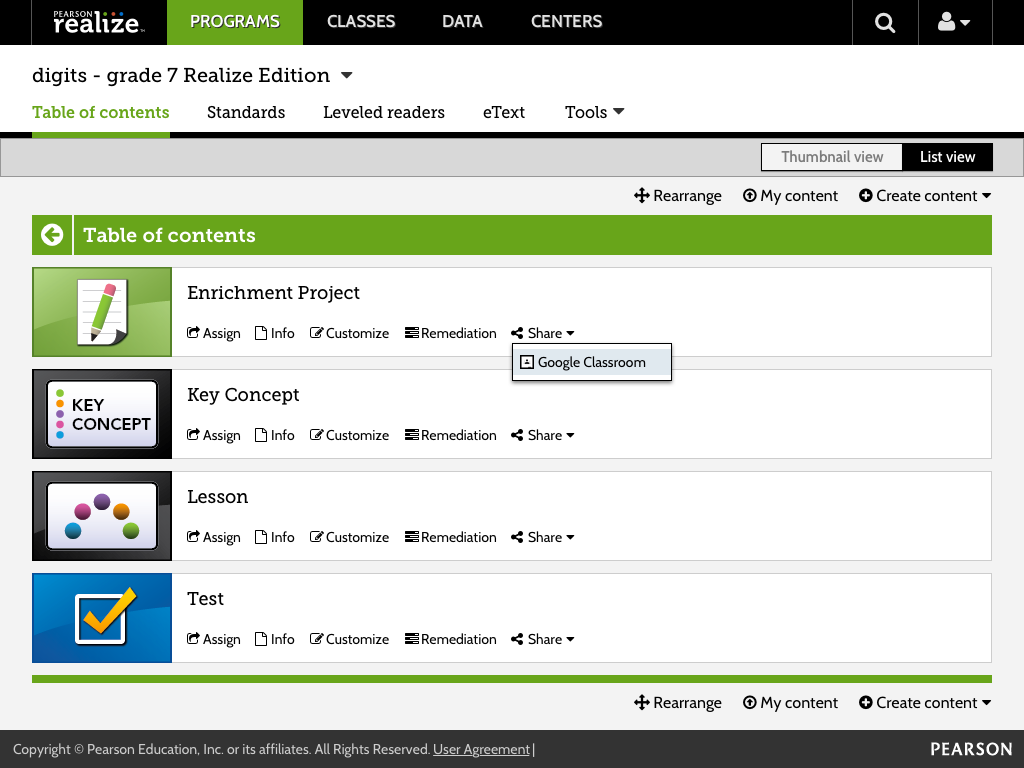Go to the CLASSES tab
This screenshot has height=768, width=1024.
click(x=361, y=22)
